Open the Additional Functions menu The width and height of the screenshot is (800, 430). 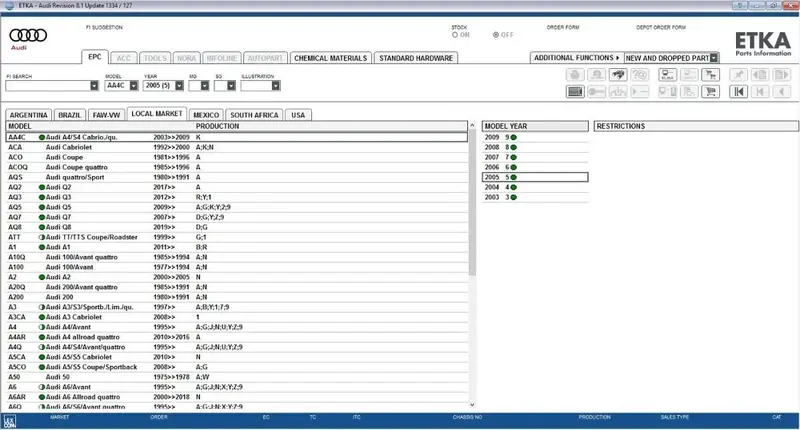(x=577, y=58)
